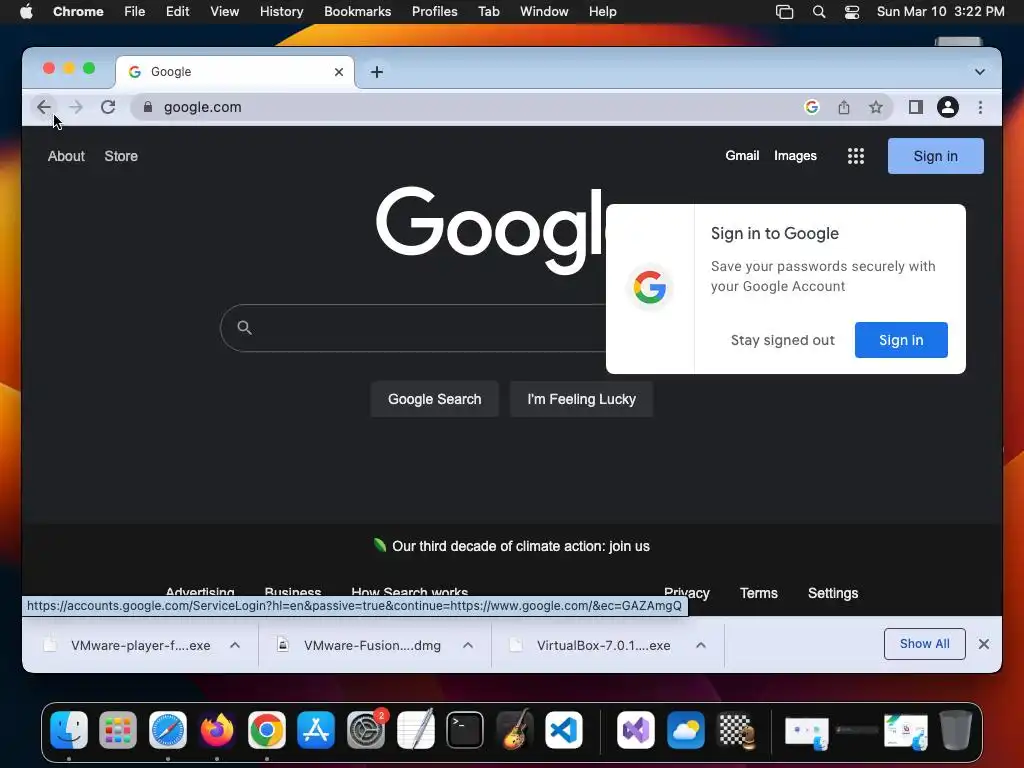Click I'm Feeling Lucky button
The width and height of the screenshot is (1024, 768).
tap(581, 399)
